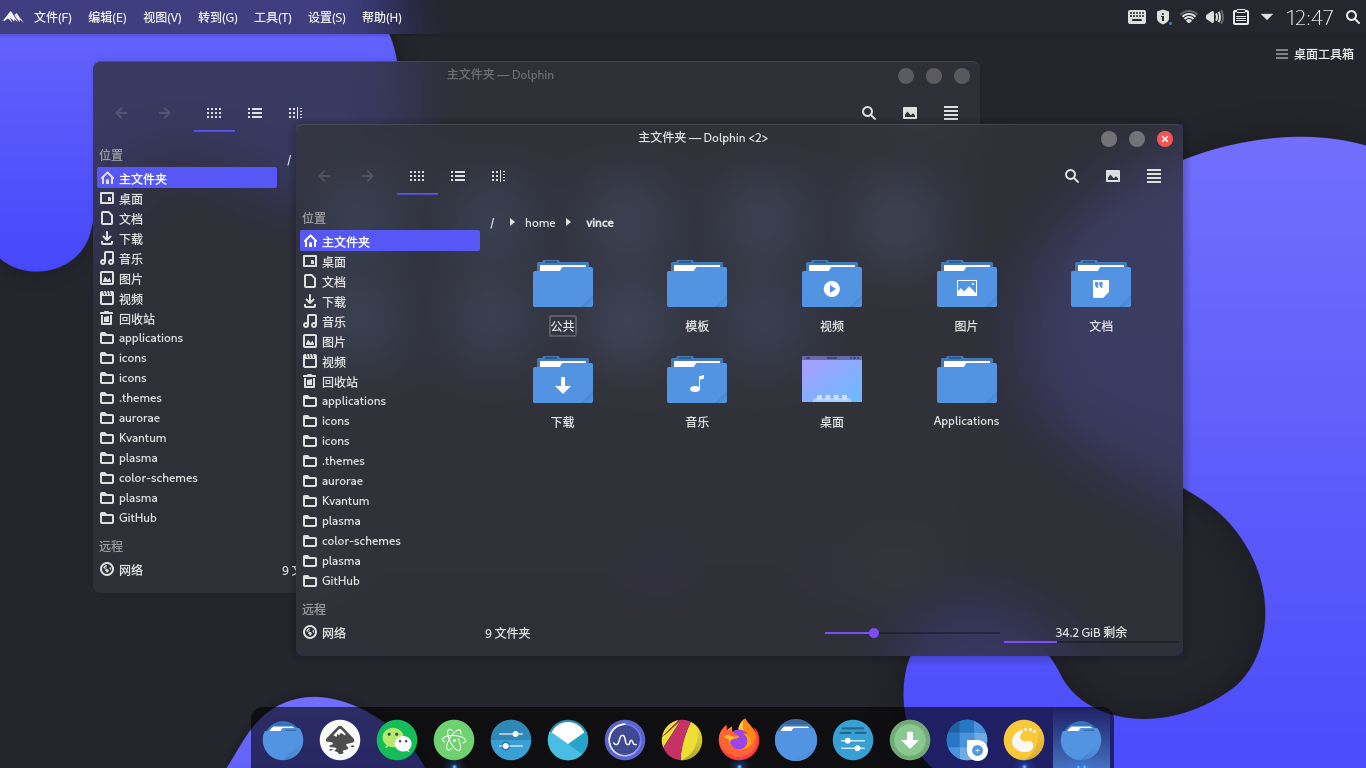Image resolution: width=1366 pixels, height=768 pixels.
Task: Select aurorae in background Dolphin places panel
Action: point(187,417)
